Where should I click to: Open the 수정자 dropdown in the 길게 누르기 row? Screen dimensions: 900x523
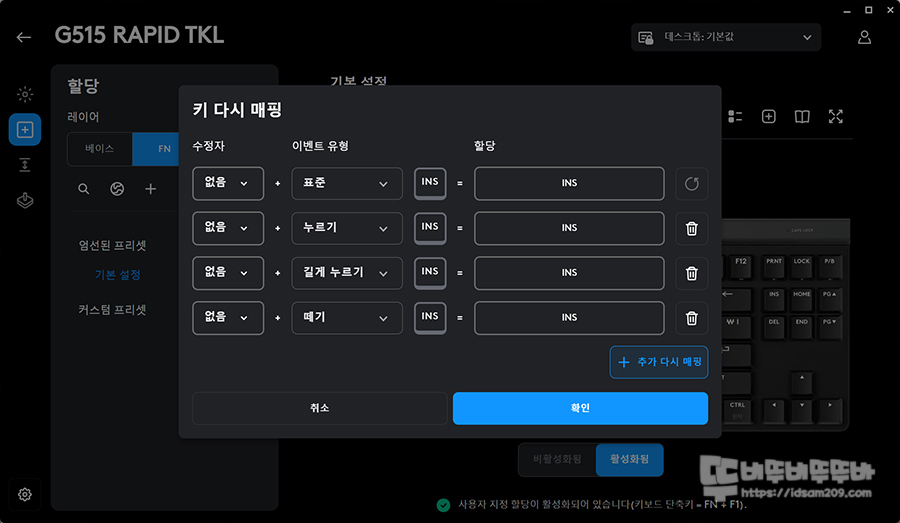tap(228, 273)
